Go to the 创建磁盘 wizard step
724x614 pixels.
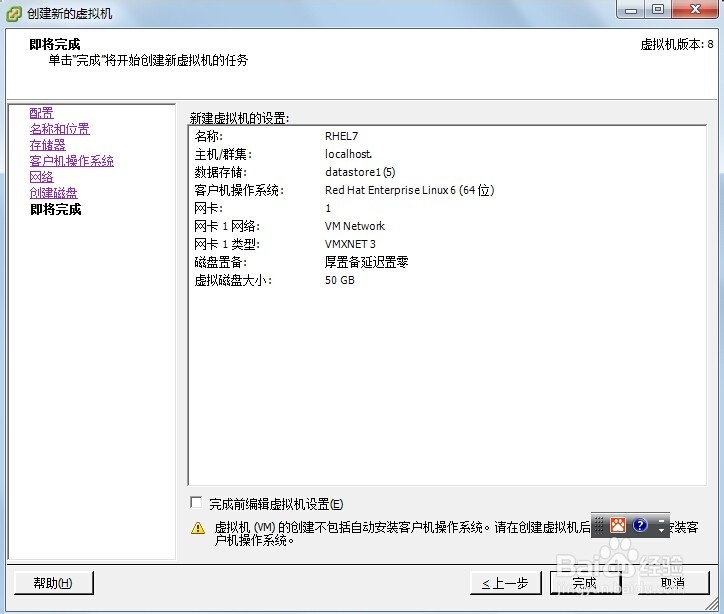54,193
